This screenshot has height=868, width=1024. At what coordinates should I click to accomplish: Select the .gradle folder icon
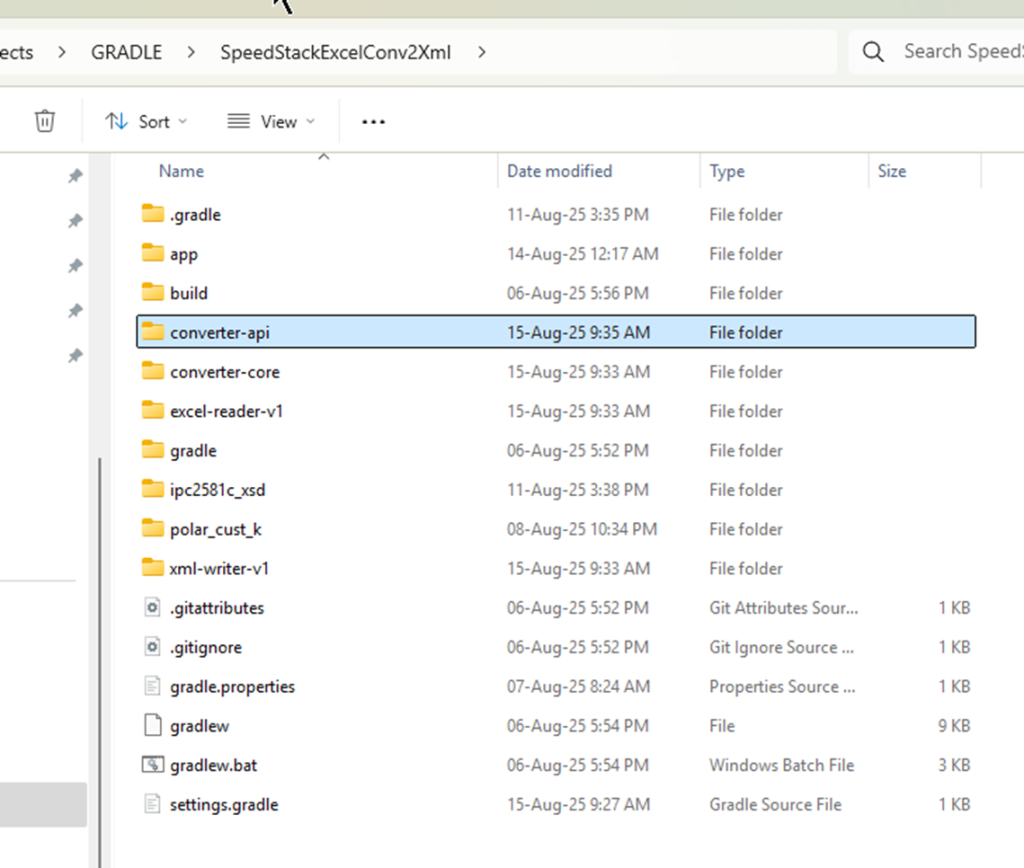tap(152, 214)
